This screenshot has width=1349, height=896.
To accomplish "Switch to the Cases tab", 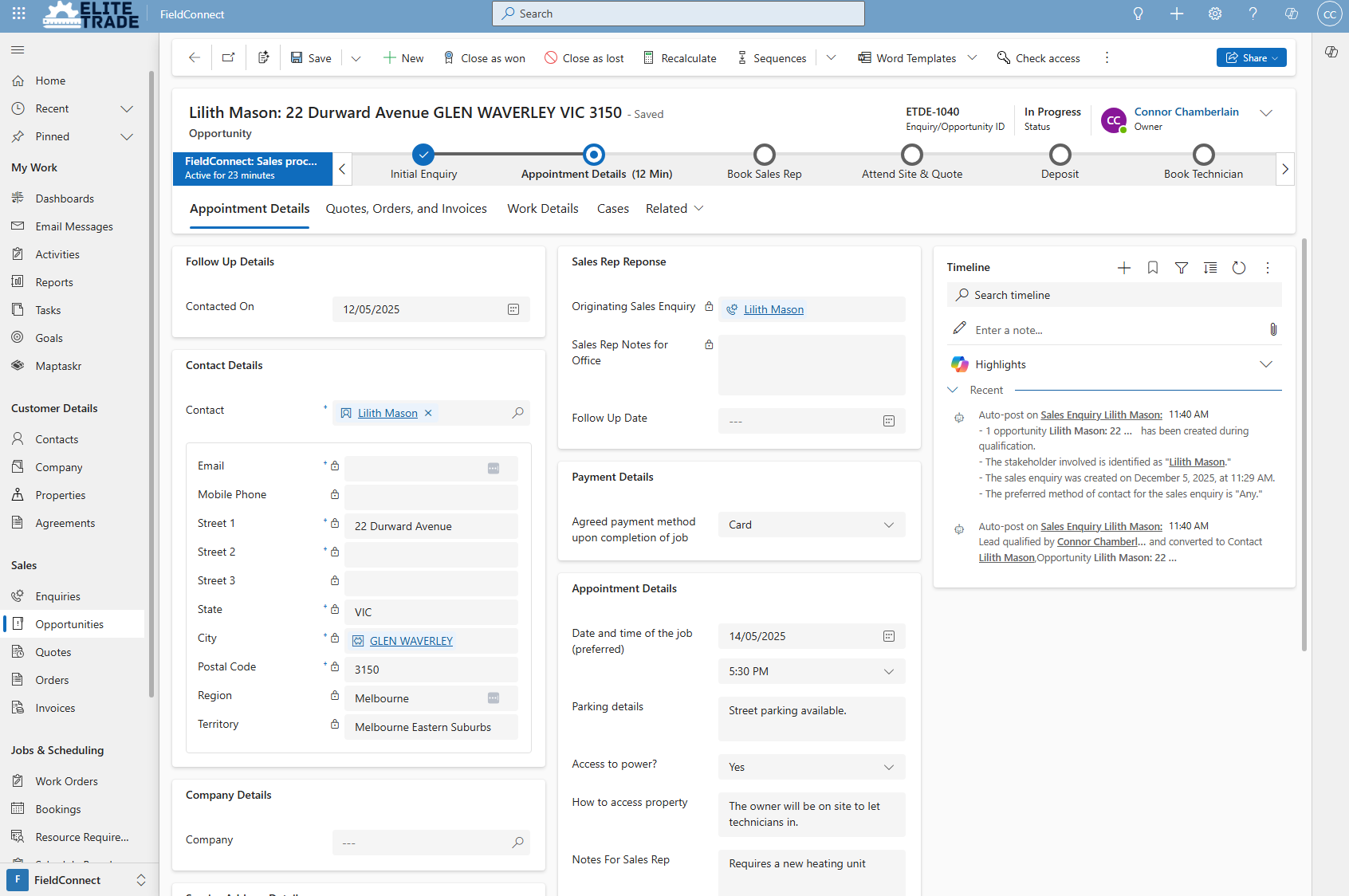I will [613, 209].
